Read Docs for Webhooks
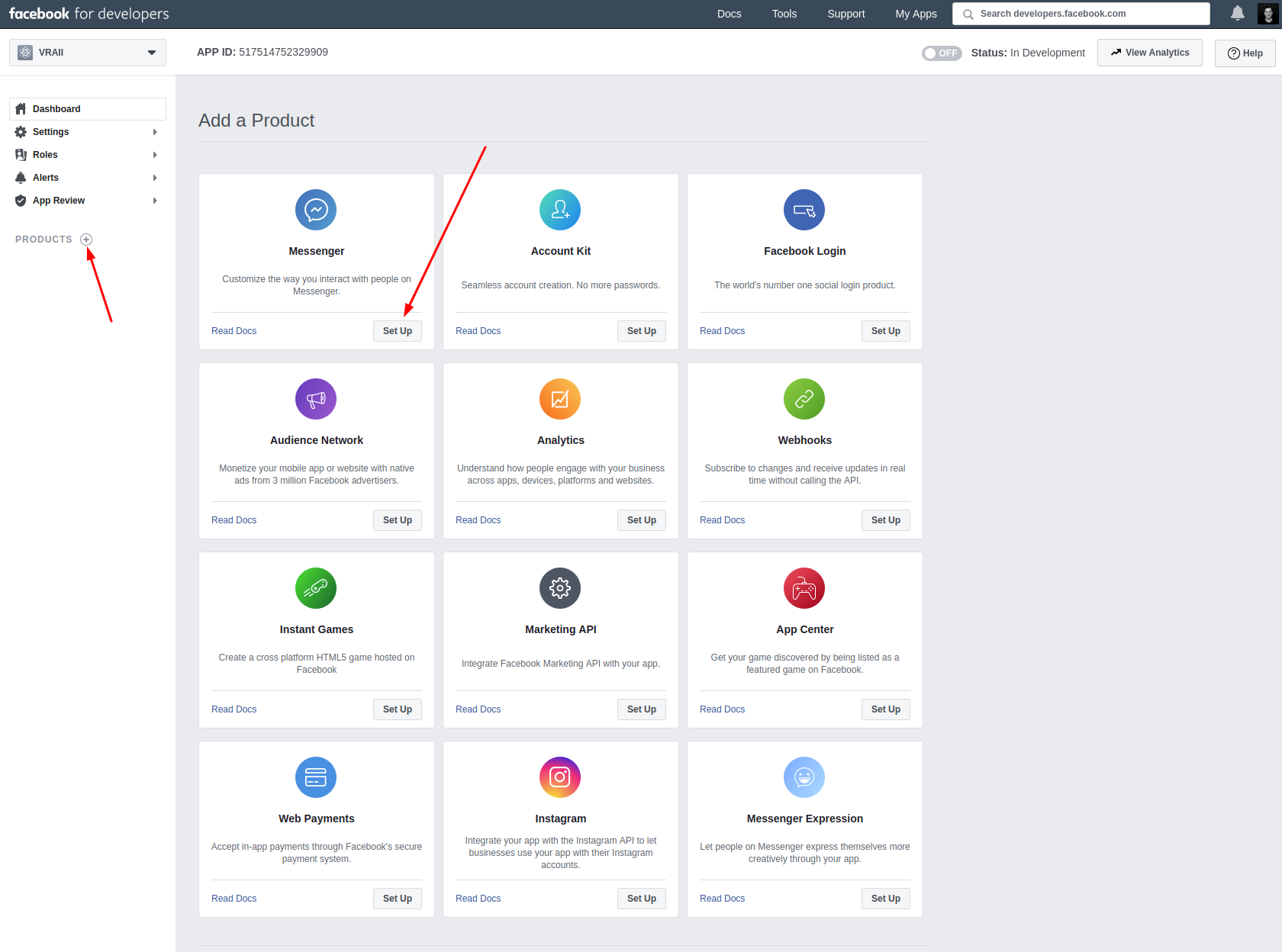Viewport: 1282px width, 952px height. pos(723,520)
